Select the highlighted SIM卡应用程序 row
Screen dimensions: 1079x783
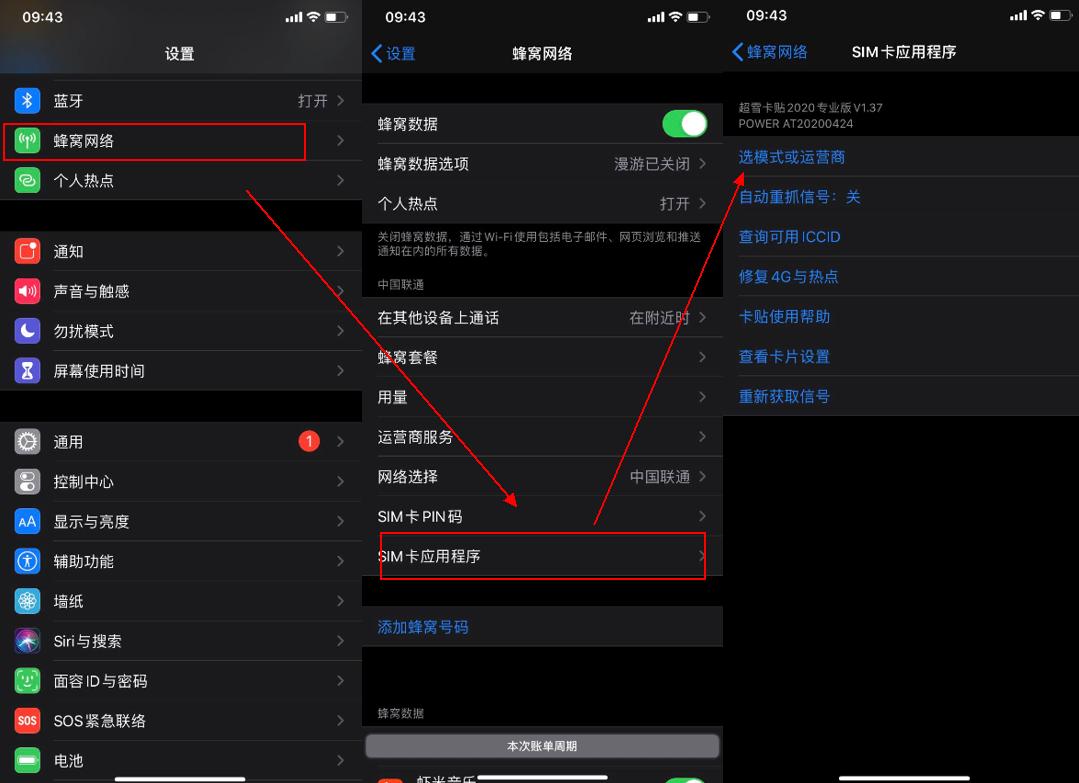pyautogui.click(x=542, y=556)
